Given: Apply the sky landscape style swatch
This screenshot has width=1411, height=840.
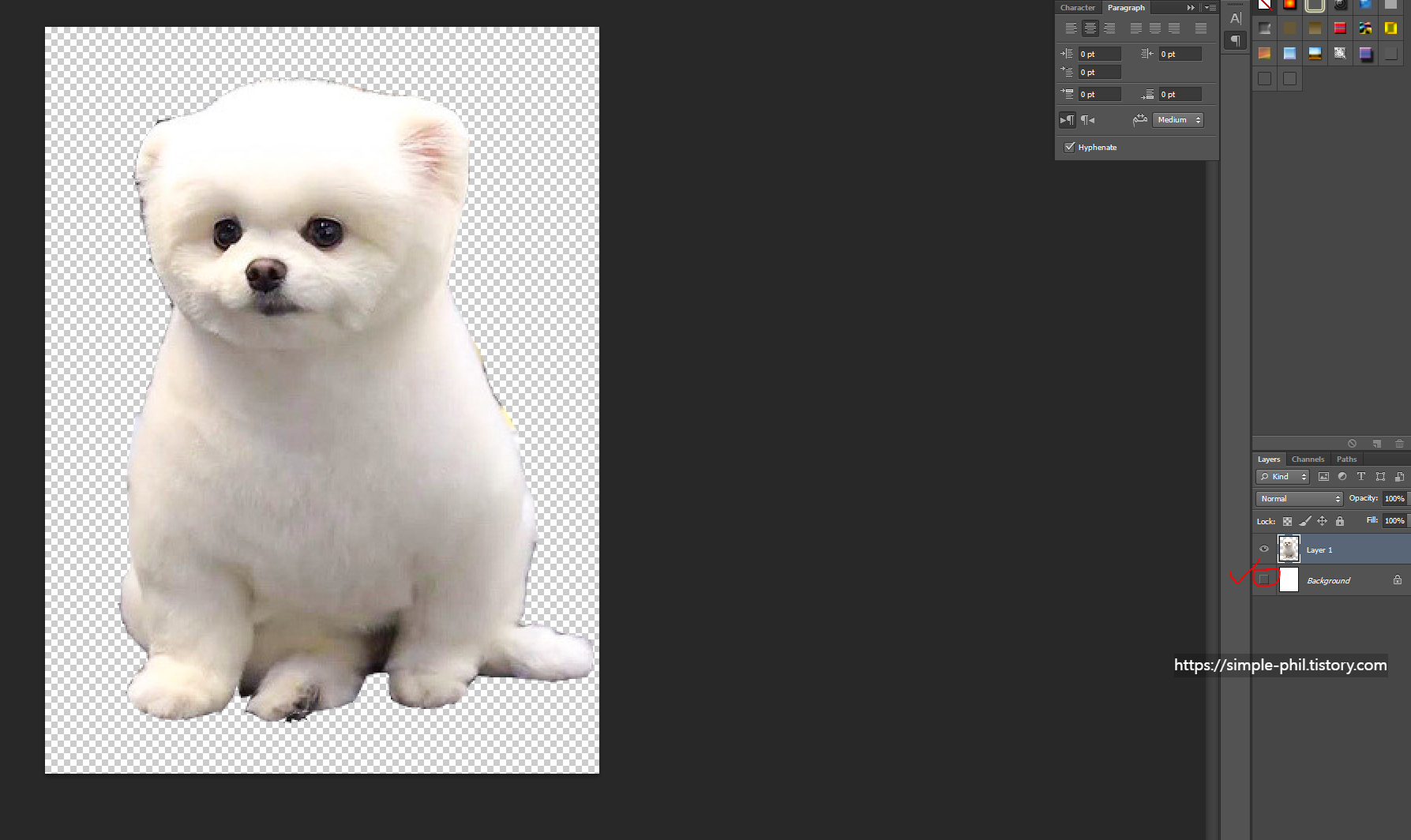Looking at the screenshot, I should (x=1315, y=54).
